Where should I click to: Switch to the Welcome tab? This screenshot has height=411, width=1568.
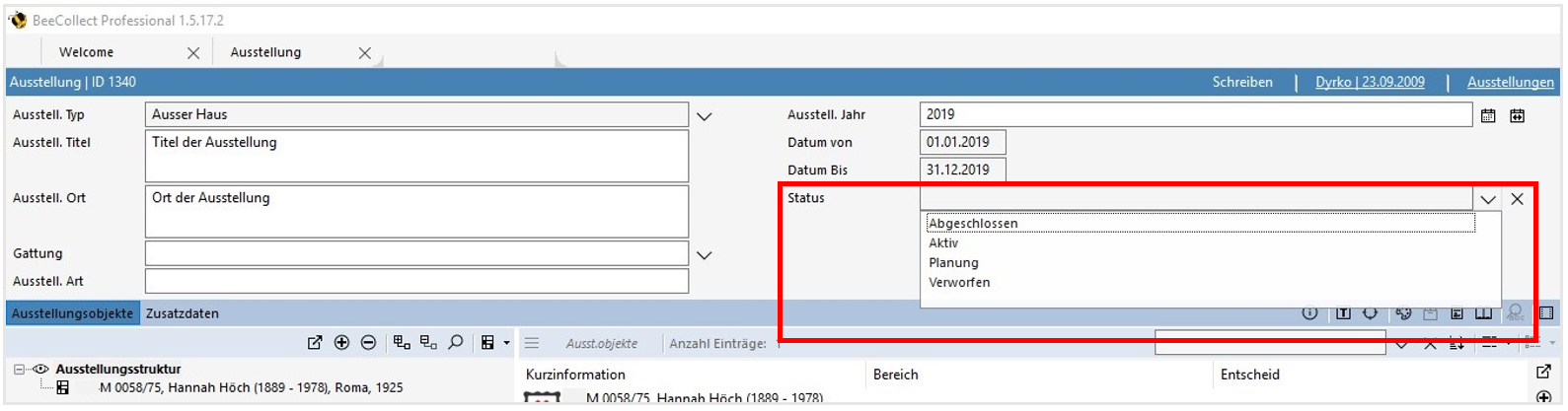tap(86, 53)
